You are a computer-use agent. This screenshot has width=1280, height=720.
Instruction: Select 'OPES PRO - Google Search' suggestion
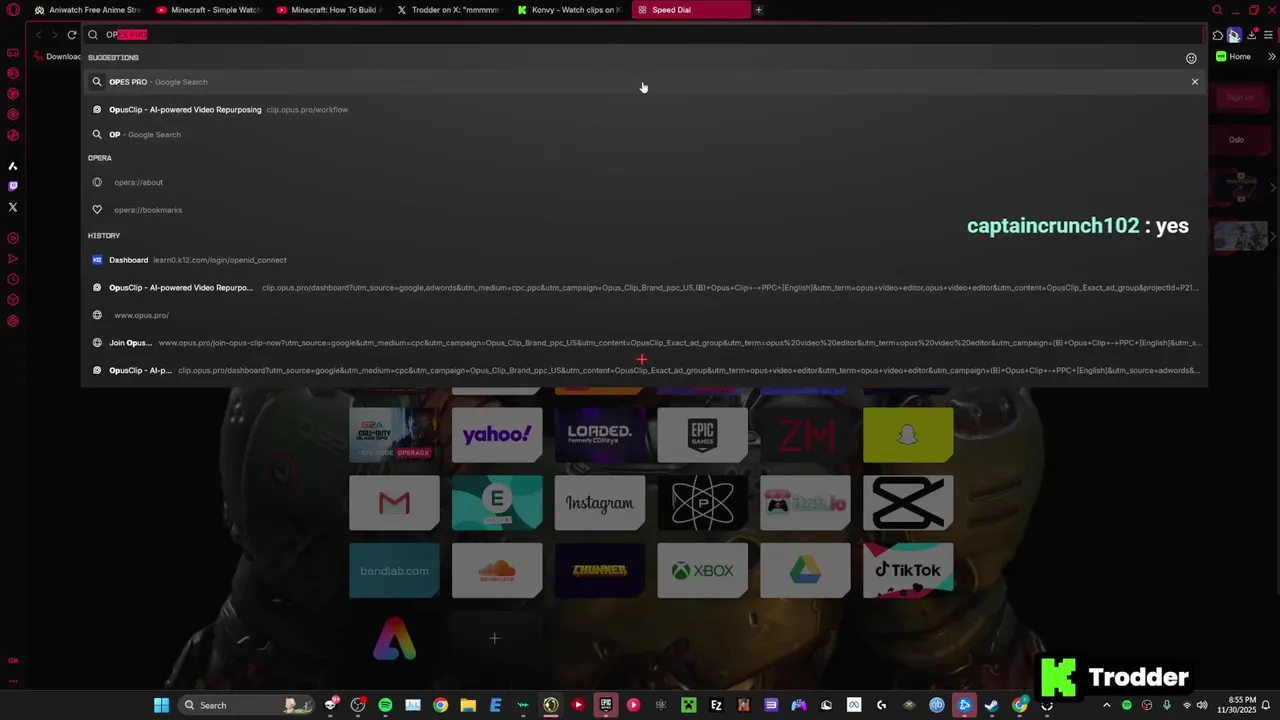[x=644, y=82]
